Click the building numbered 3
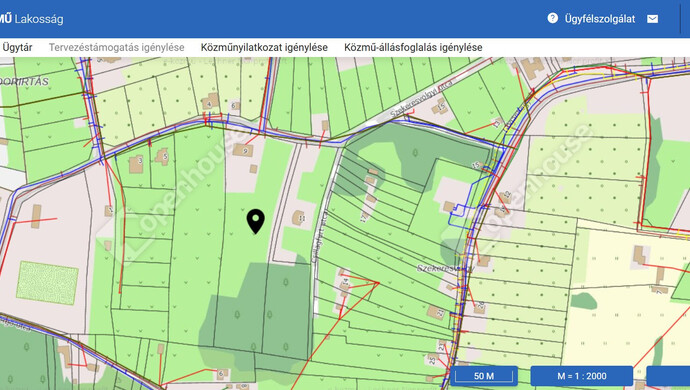This screenshot has height=390, width=690. 136,163
